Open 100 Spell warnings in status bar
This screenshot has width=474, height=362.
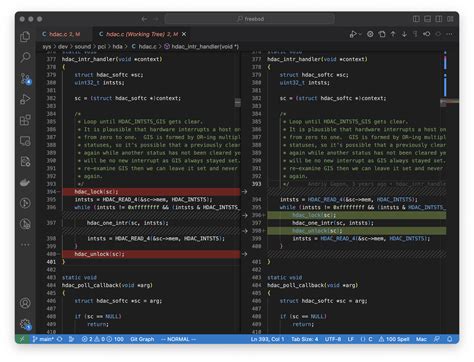[394, 339]
